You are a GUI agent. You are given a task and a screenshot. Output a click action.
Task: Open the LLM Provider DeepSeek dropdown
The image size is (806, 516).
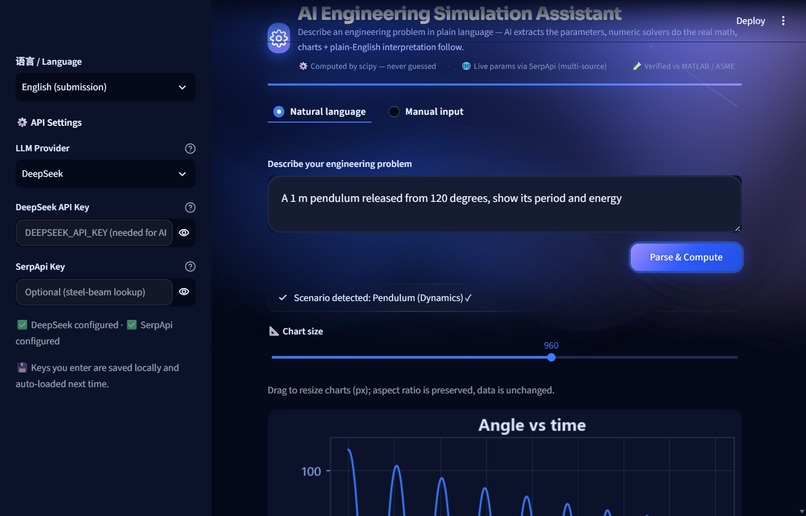pos(105,174)
